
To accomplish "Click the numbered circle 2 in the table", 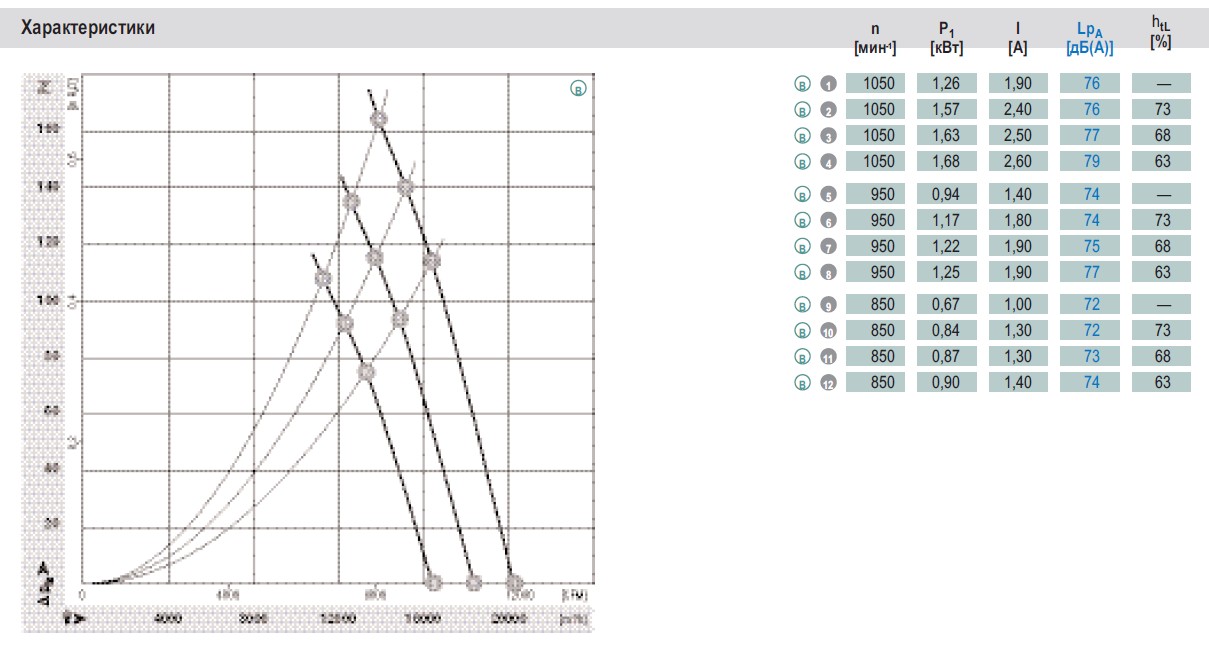I will point(828,110).
